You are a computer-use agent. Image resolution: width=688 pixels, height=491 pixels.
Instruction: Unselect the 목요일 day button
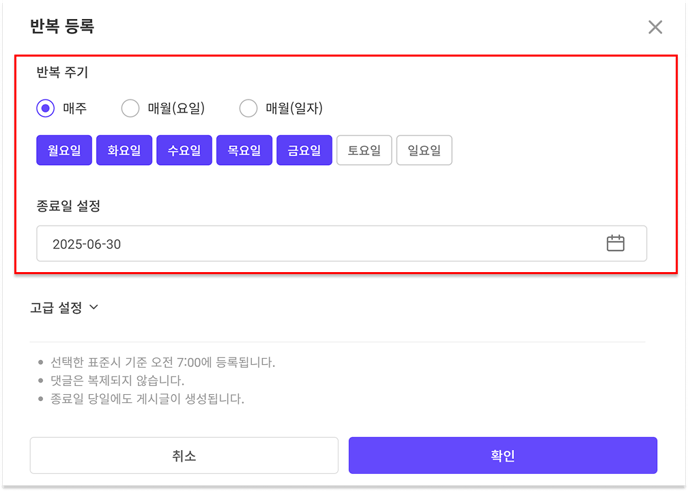pos(244,150)
